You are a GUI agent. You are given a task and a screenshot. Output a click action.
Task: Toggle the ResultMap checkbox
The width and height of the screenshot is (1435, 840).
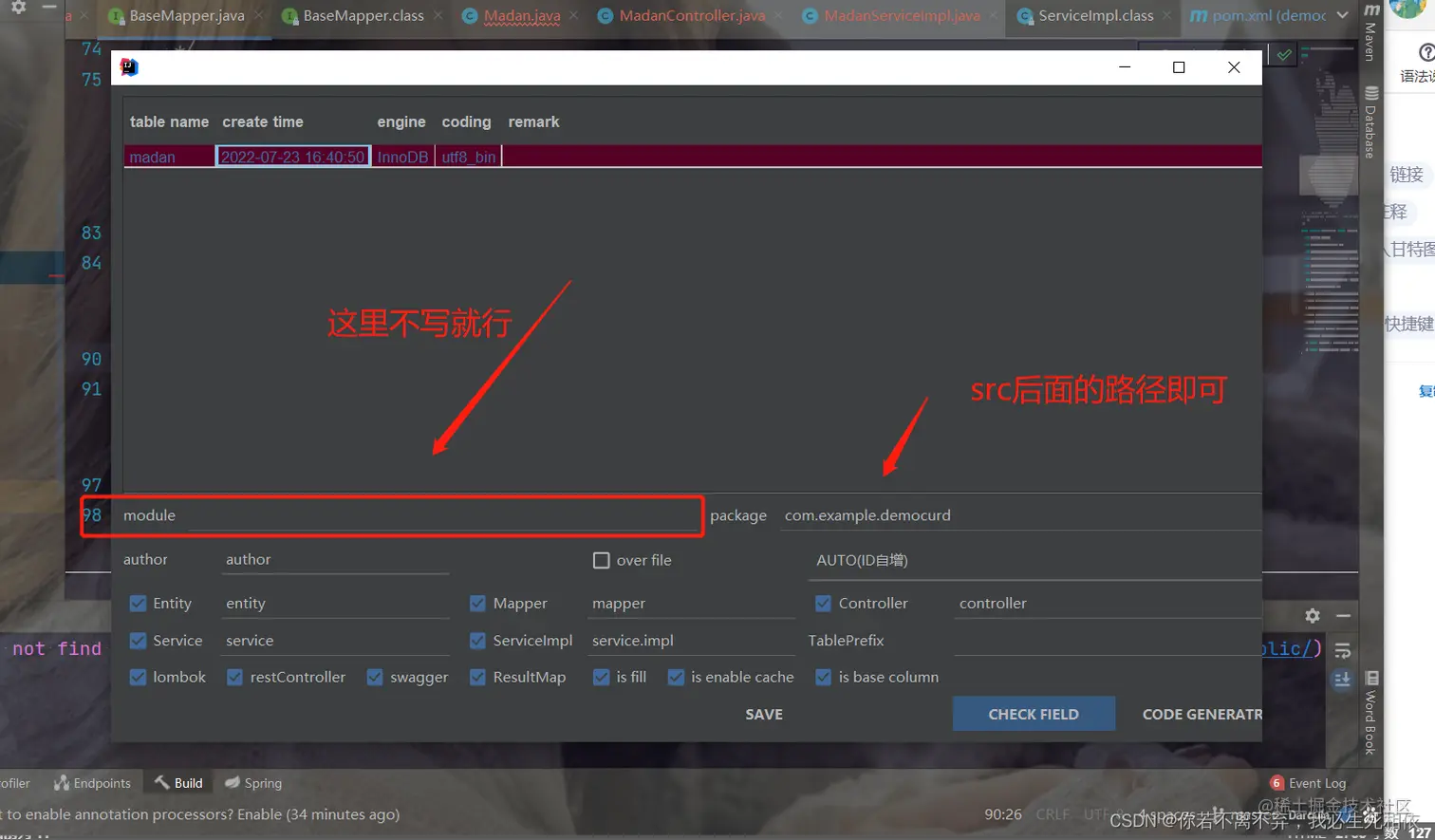477,677
